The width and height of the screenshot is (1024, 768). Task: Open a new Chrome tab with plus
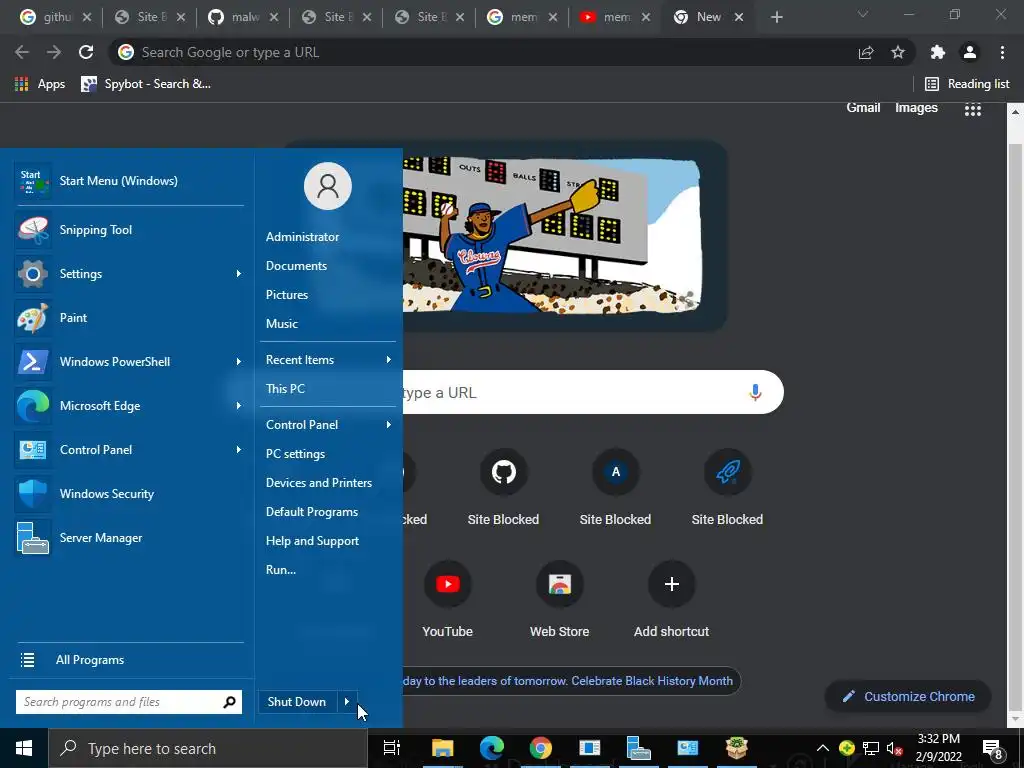(x=776, y=17)
